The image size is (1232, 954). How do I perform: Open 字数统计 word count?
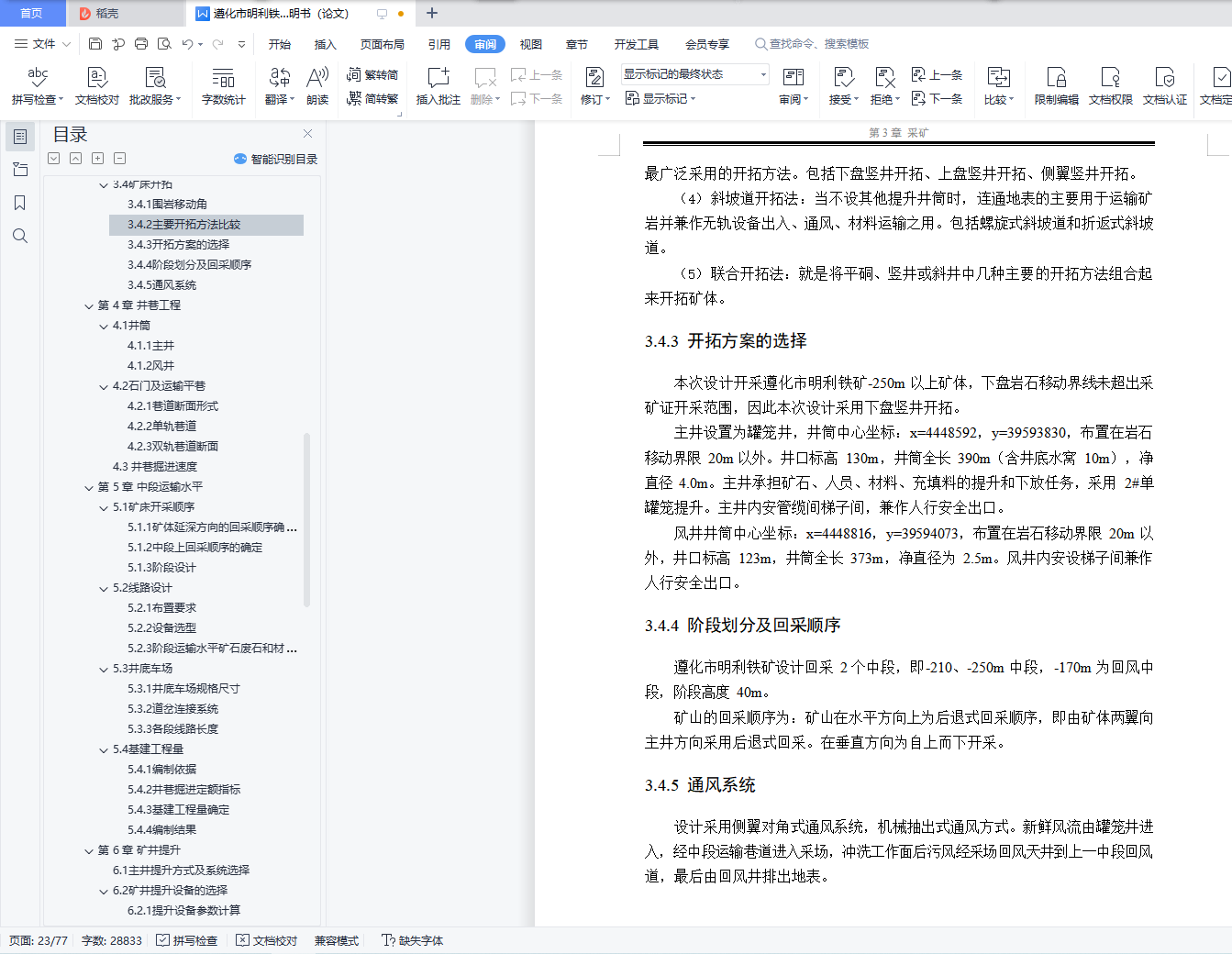(x=224, y=86)
